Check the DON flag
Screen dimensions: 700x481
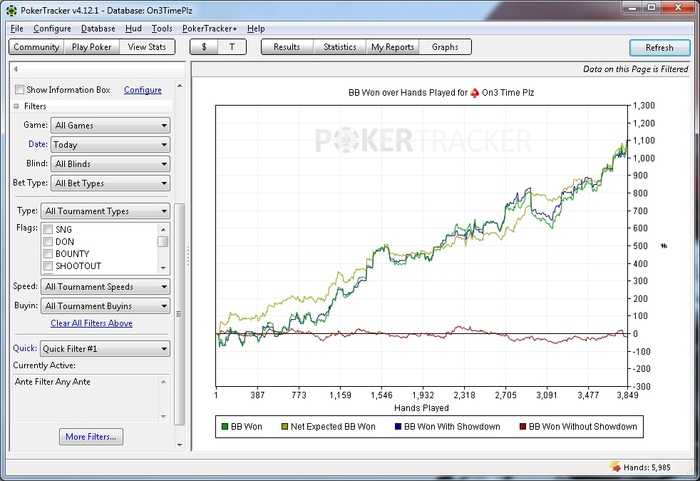pos(48,242)
